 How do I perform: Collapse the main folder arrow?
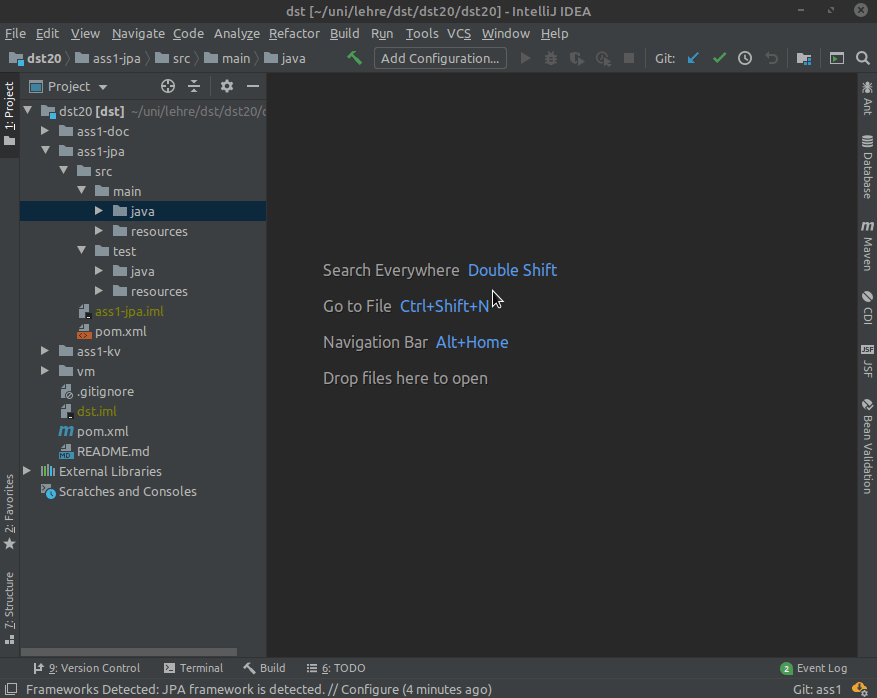(81, 191)
